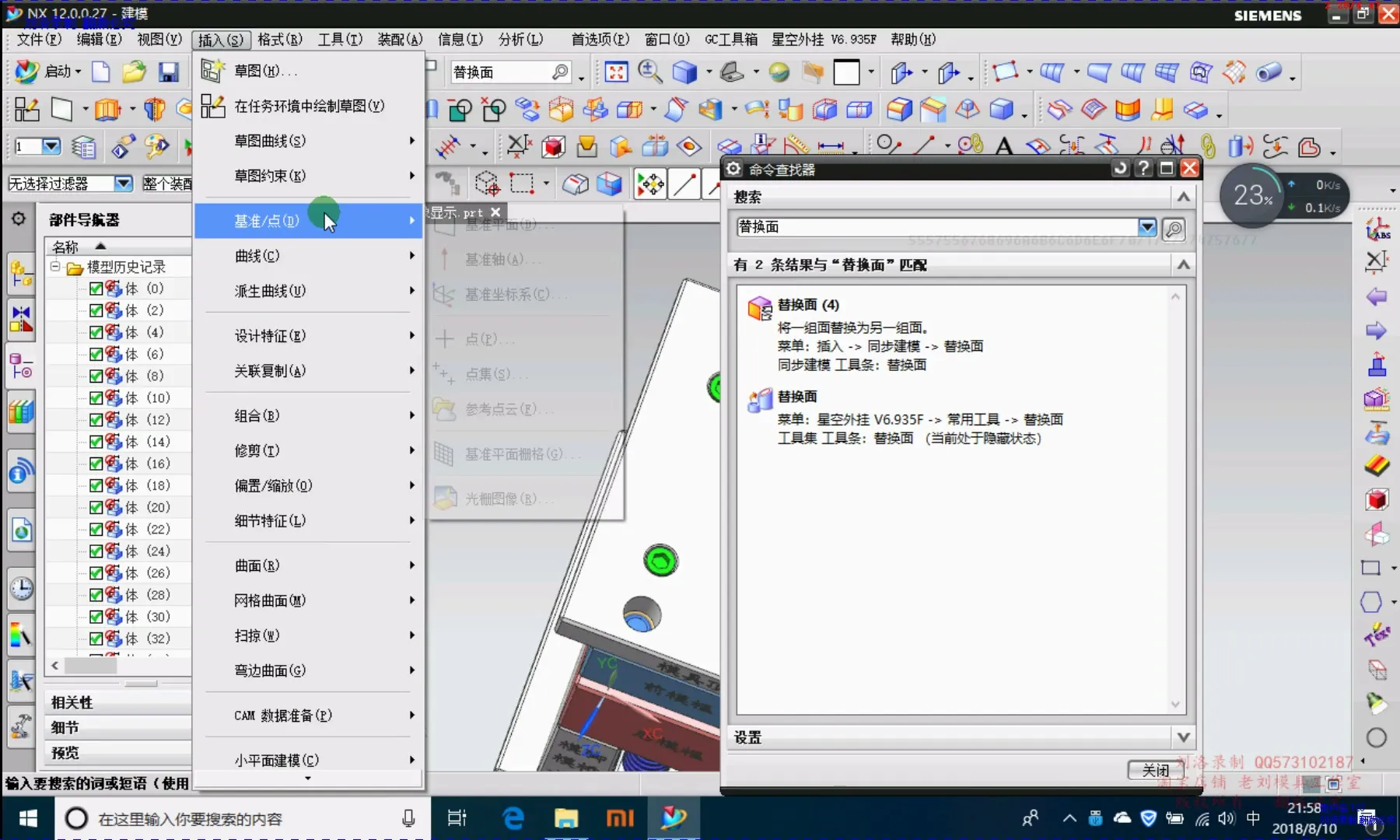Screen dimensions: 1400x840
Task: Expand the 设置 section in command finder
Action: pos(1183,737)
